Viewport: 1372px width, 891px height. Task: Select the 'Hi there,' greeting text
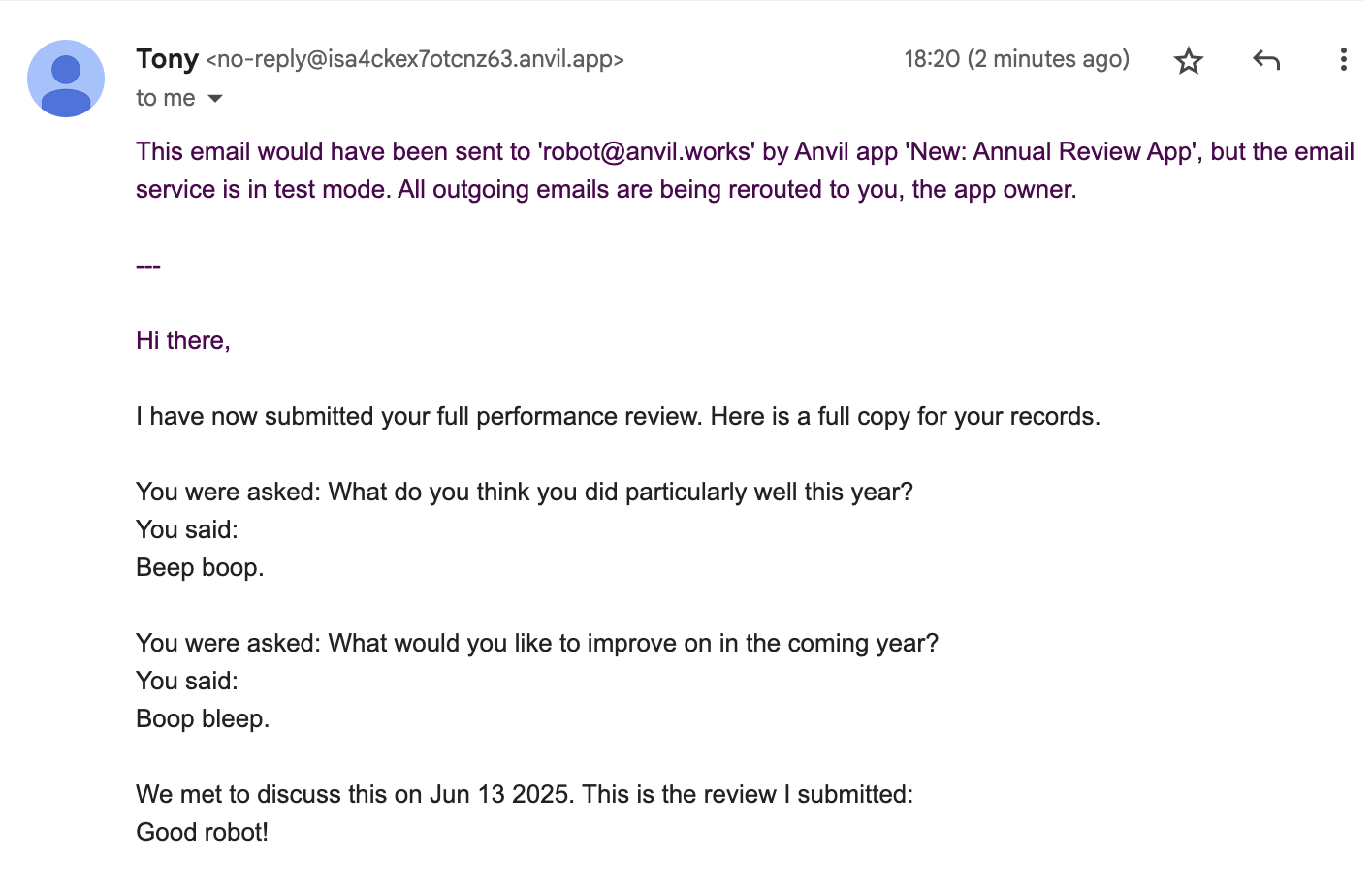[x=182, y=340]
